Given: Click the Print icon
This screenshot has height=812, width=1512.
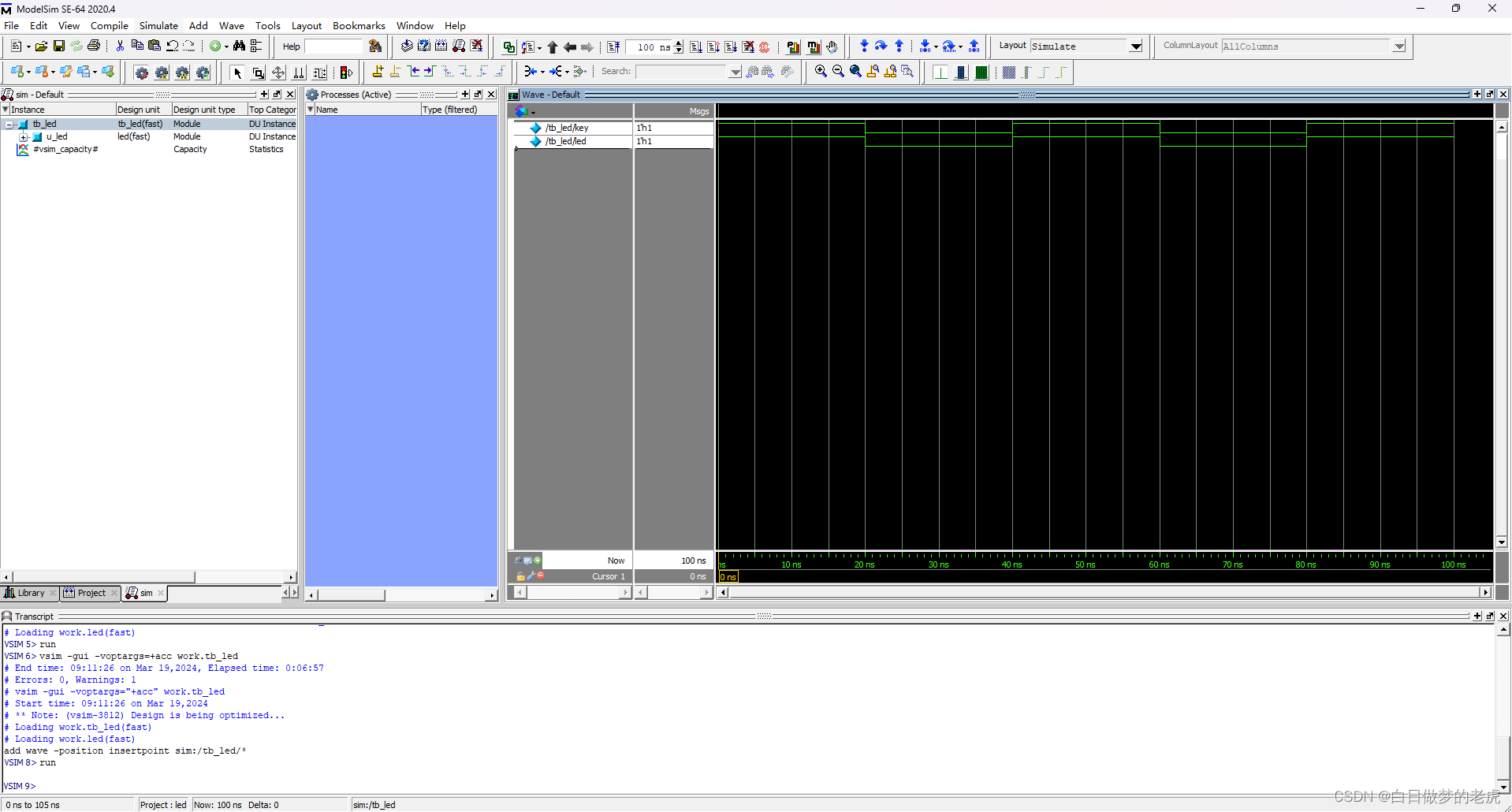Looking at the screenshot, I should coord(94,47).
